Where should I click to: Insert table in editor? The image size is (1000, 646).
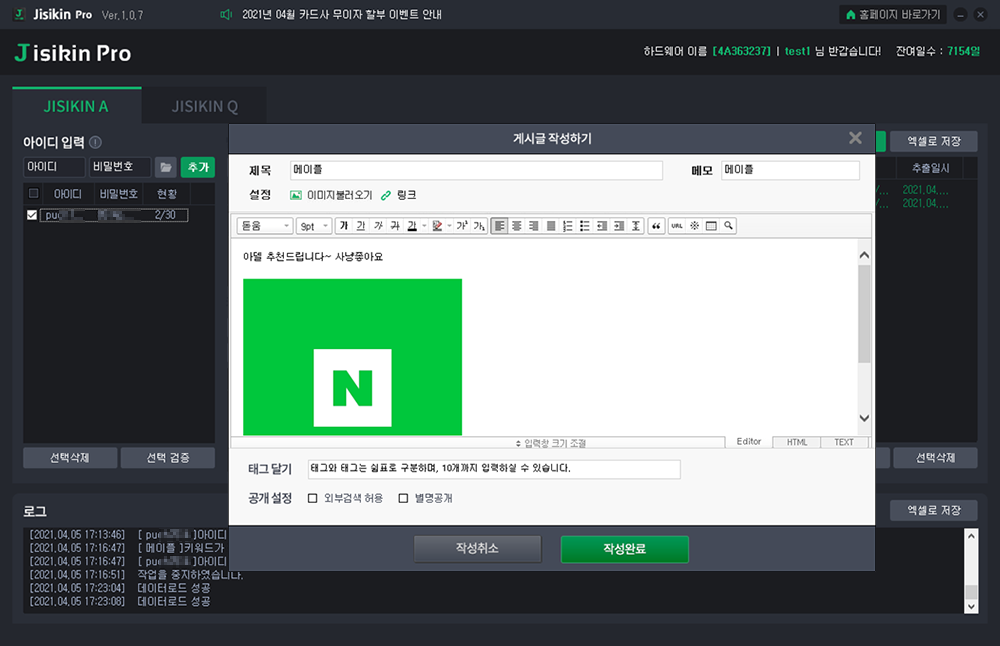point(711,226)
